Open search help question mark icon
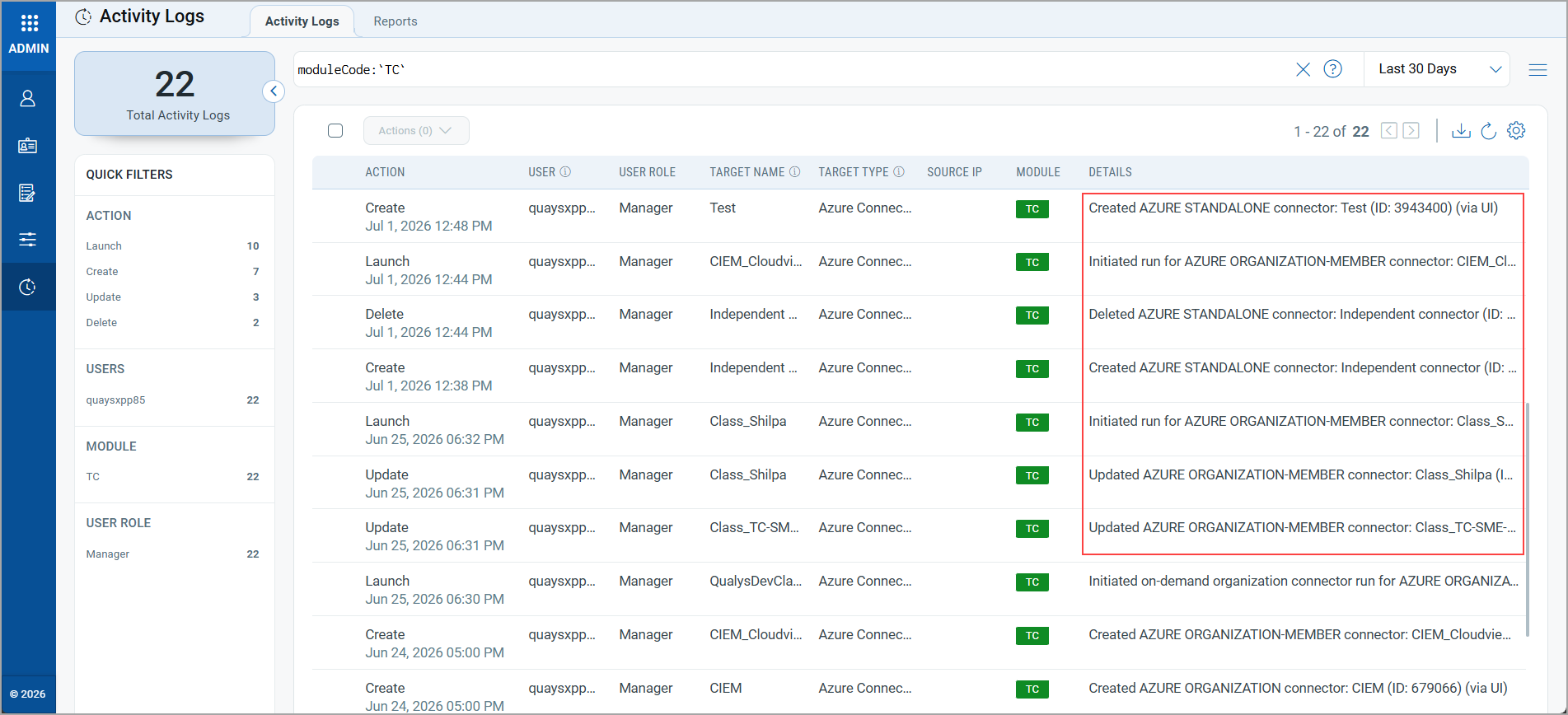 pos(1332,69)
